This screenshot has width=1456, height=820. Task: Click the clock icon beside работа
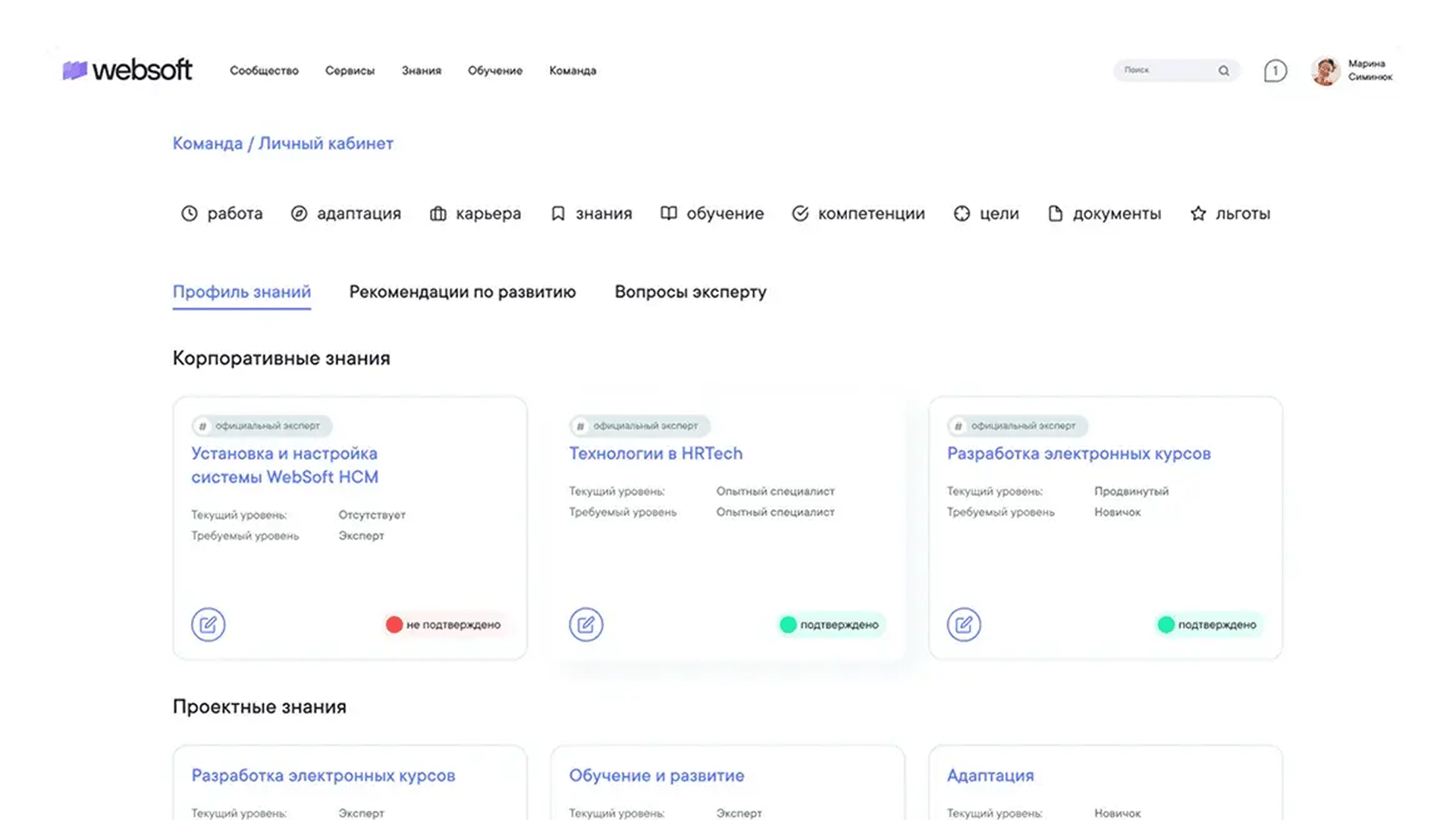click(x=189, y=214)
